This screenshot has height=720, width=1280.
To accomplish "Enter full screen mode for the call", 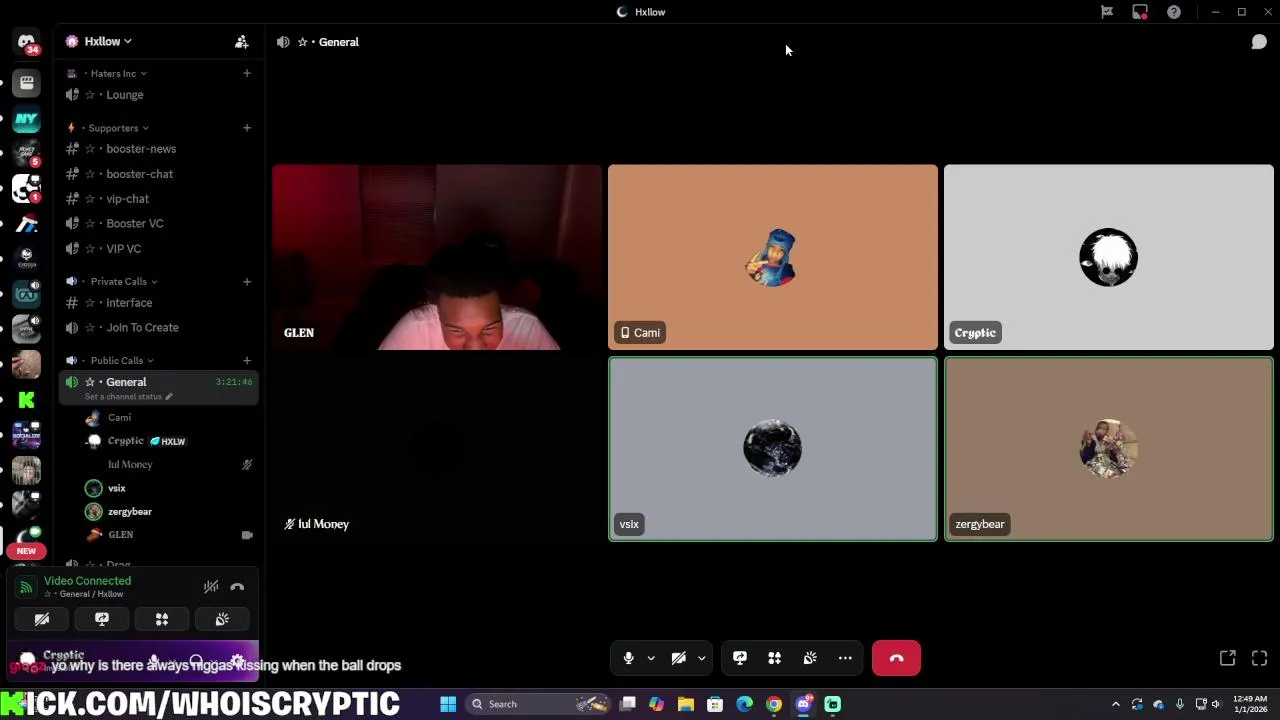I will (1259, 658).
